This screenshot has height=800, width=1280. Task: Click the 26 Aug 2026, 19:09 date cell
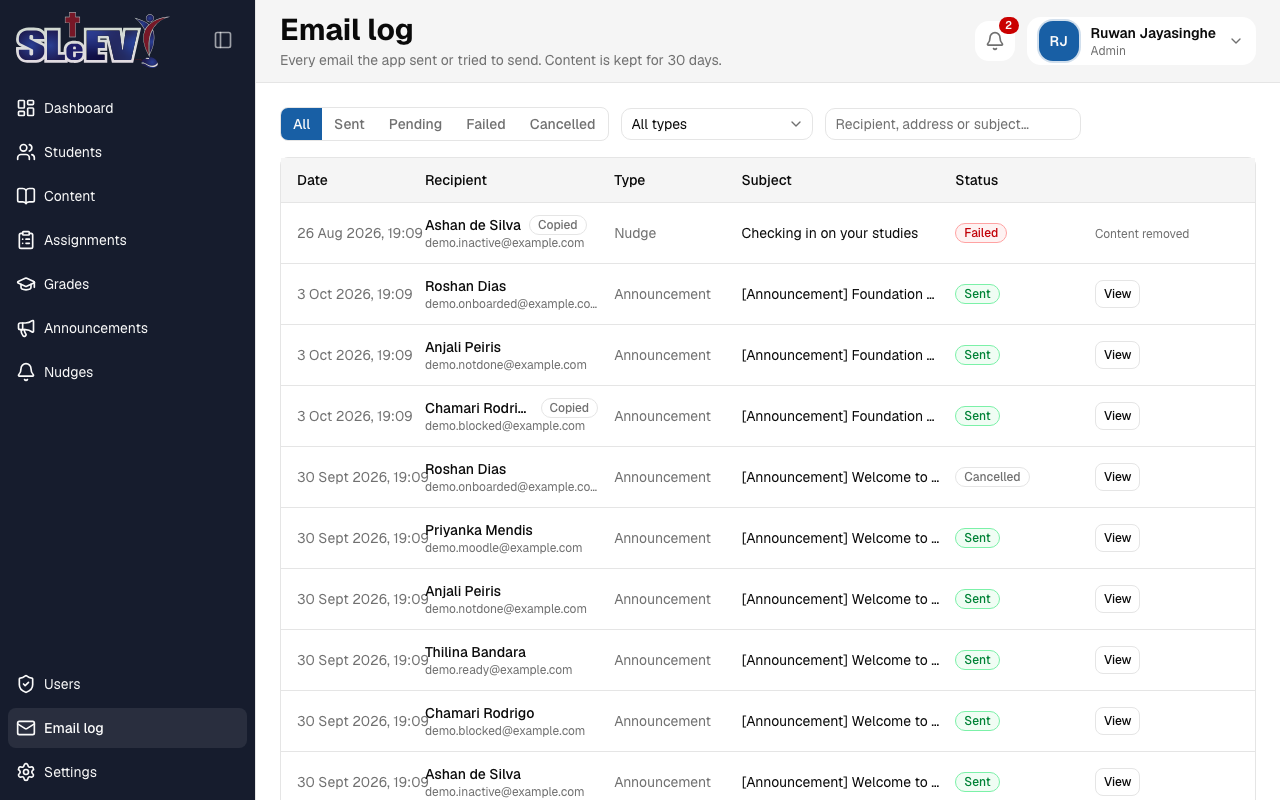359,233
